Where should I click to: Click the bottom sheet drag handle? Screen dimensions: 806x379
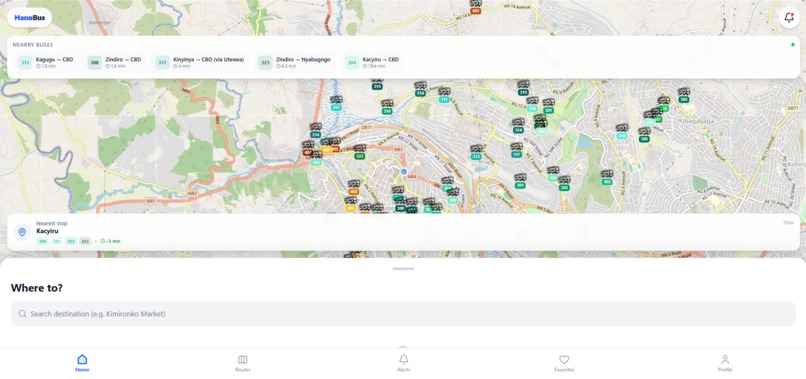click(x=404, y=268)
